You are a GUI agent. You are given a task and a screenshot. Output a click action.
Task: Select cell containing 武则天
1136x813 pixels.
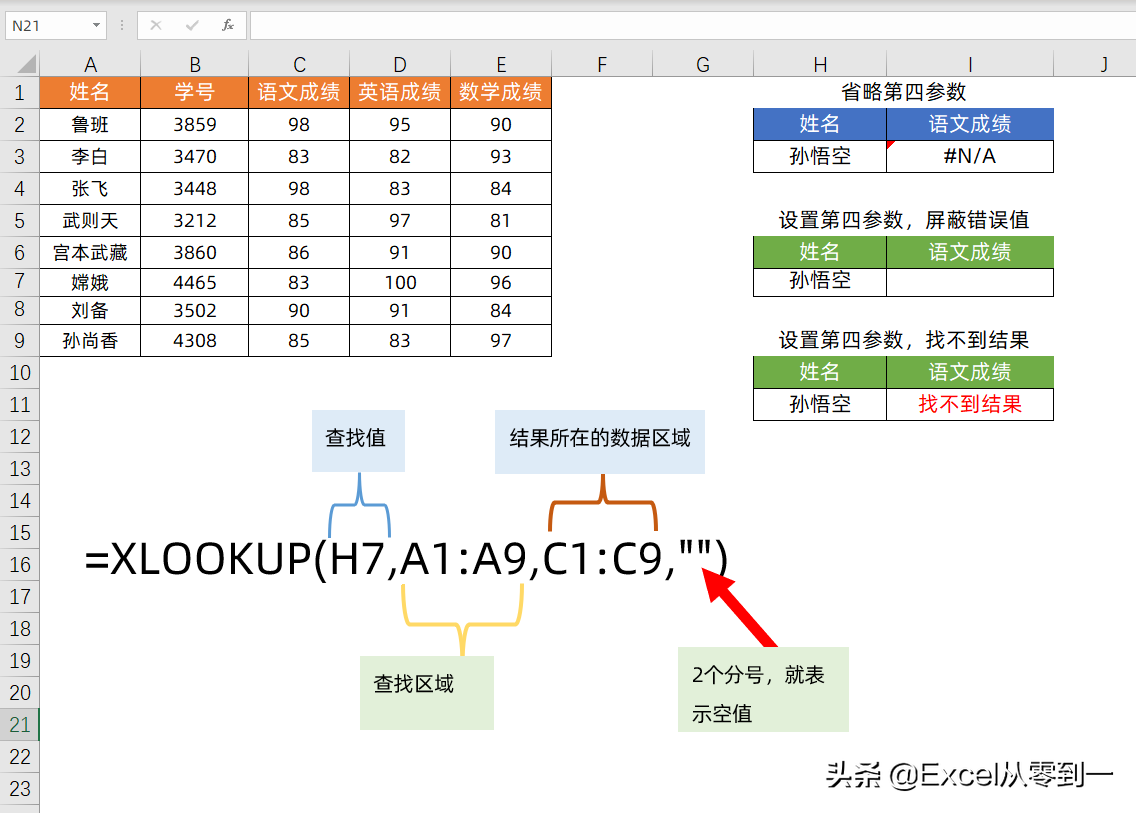click(x=90, y=220)
